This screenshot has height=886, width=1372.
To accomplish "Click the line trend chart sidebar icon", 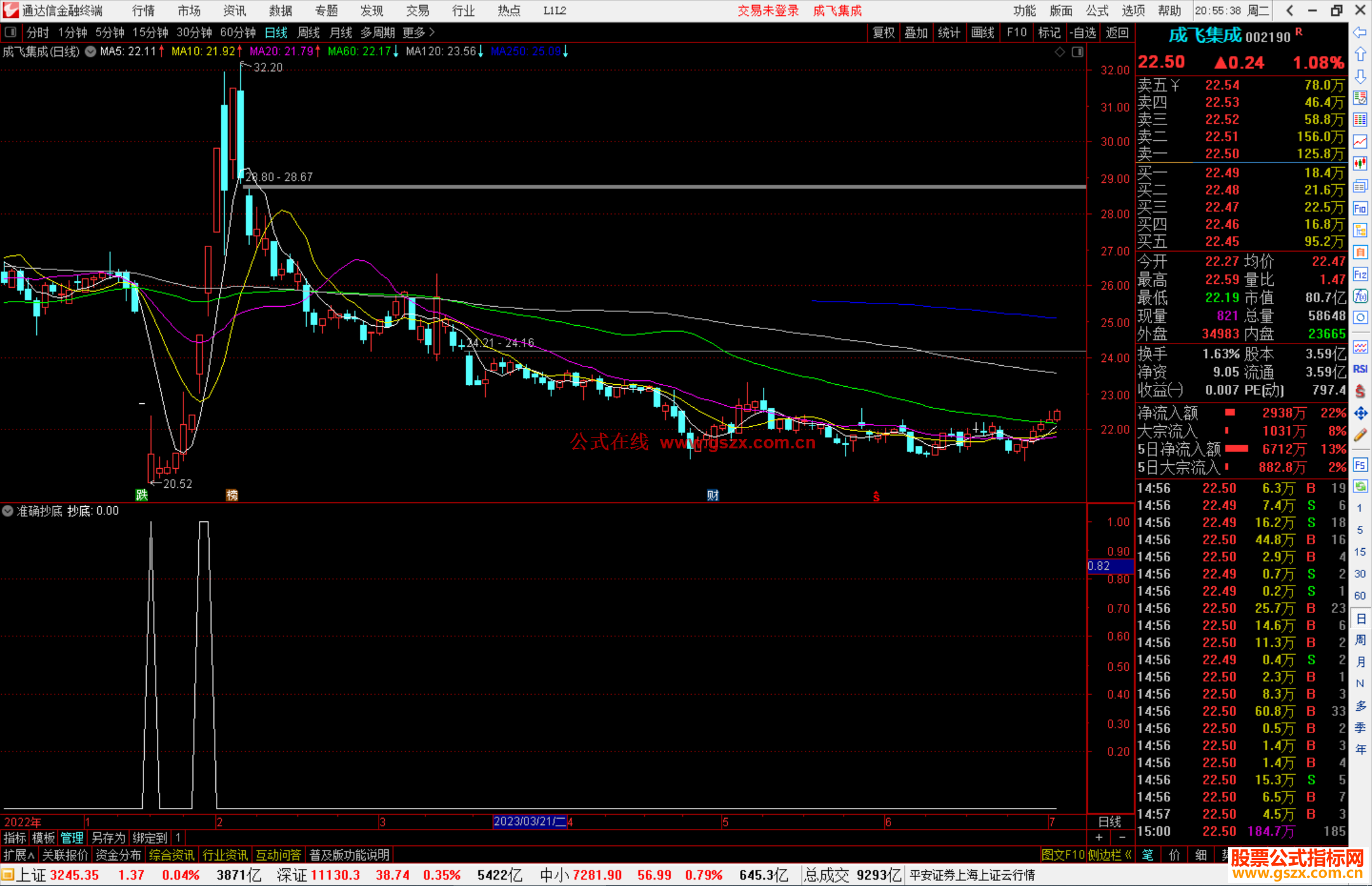I will coord(1360,142).
